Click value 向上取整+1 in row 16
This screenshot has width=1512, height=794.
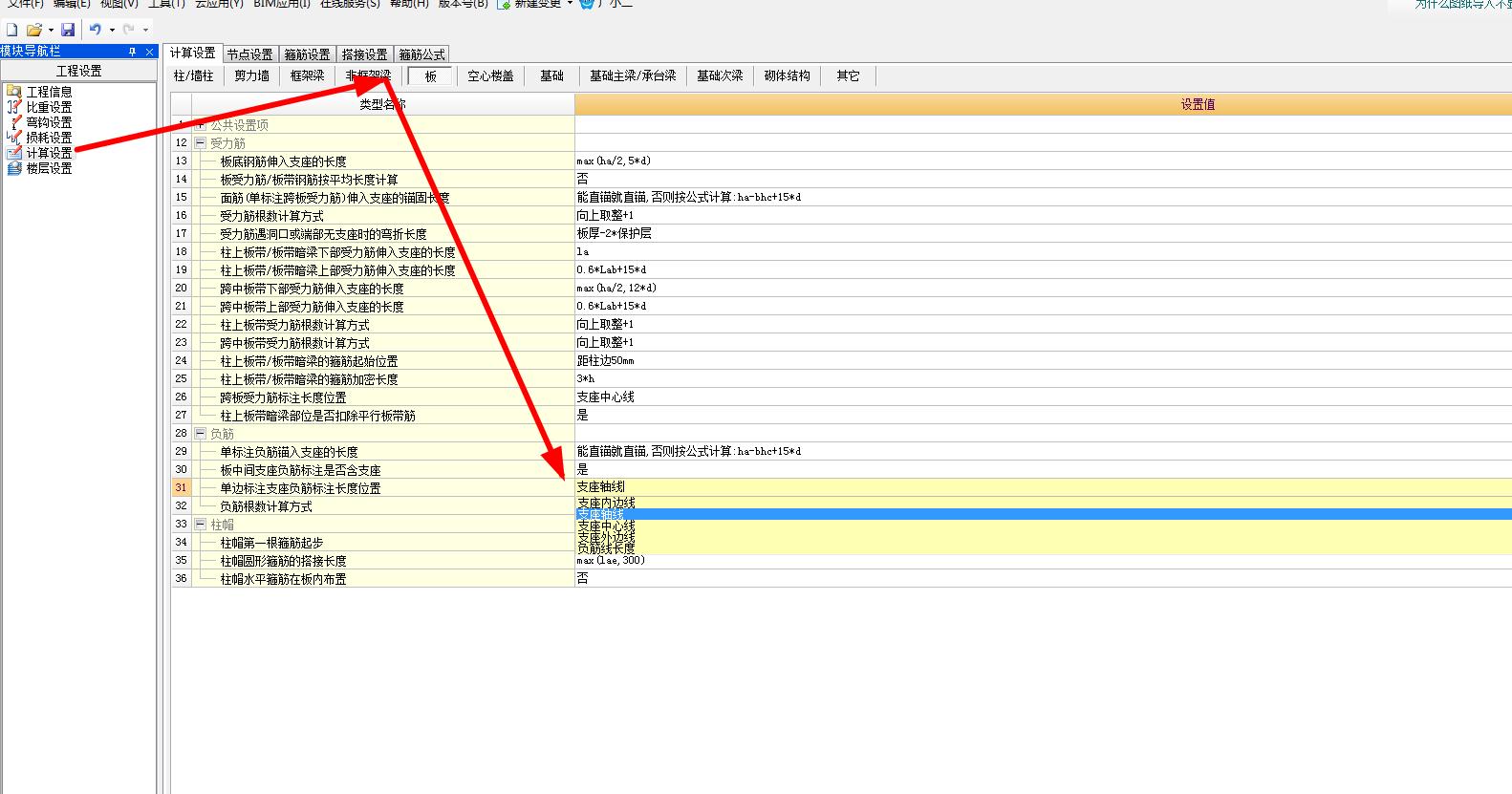click(605, 216)
